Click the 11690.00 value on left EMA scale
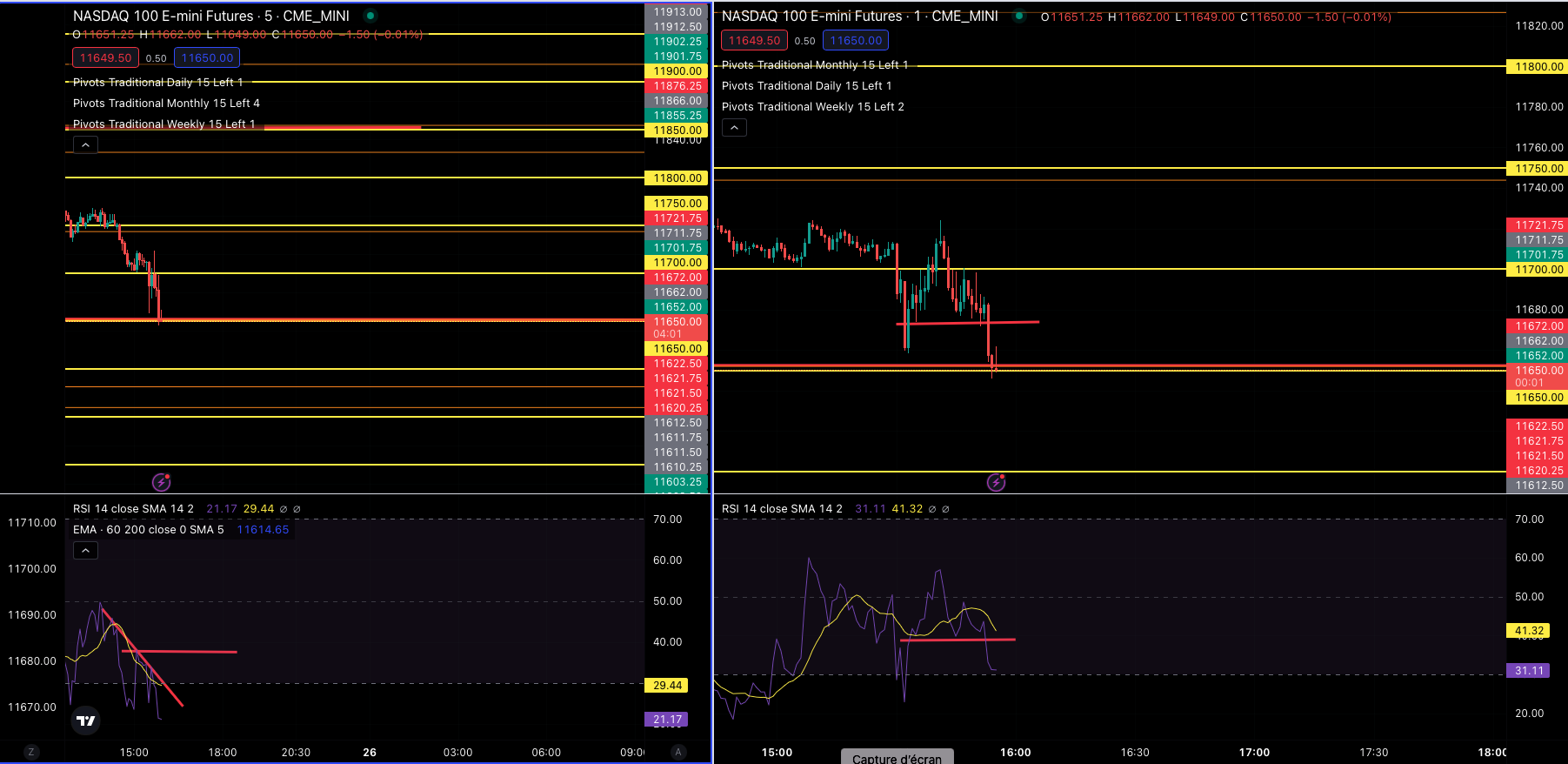This screenshot has width=1568, height=764. coord(32,615)
